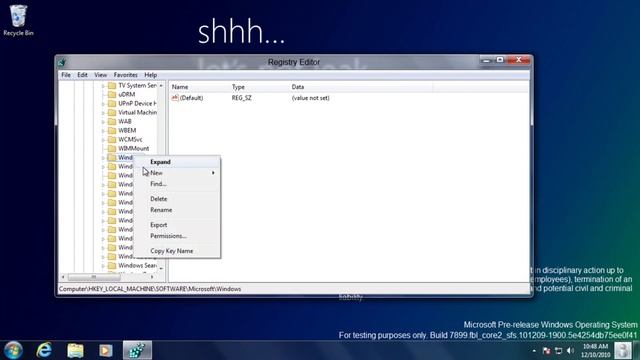
Task: Expand the TV System Ser key arrow
Action: (103, 86)
